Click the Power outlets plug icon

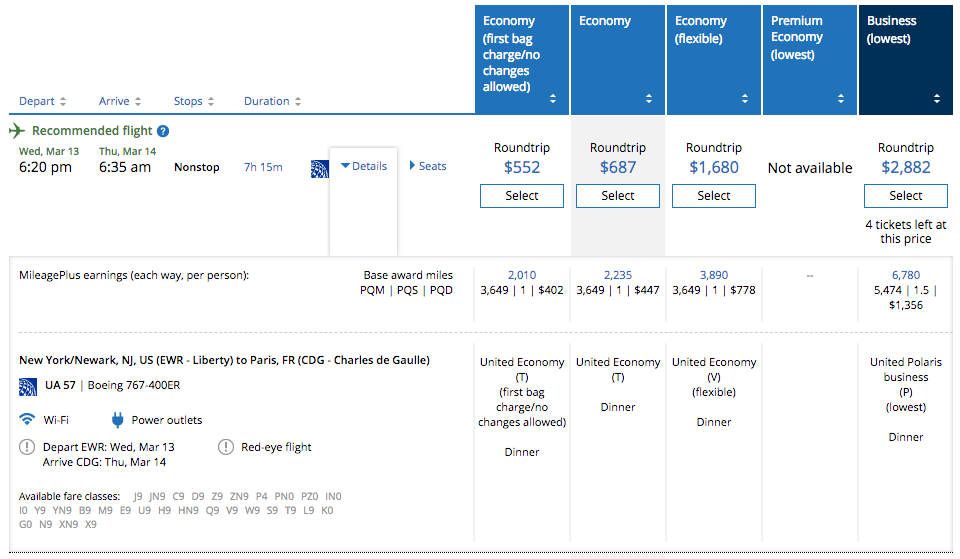(x=117, y=420)
